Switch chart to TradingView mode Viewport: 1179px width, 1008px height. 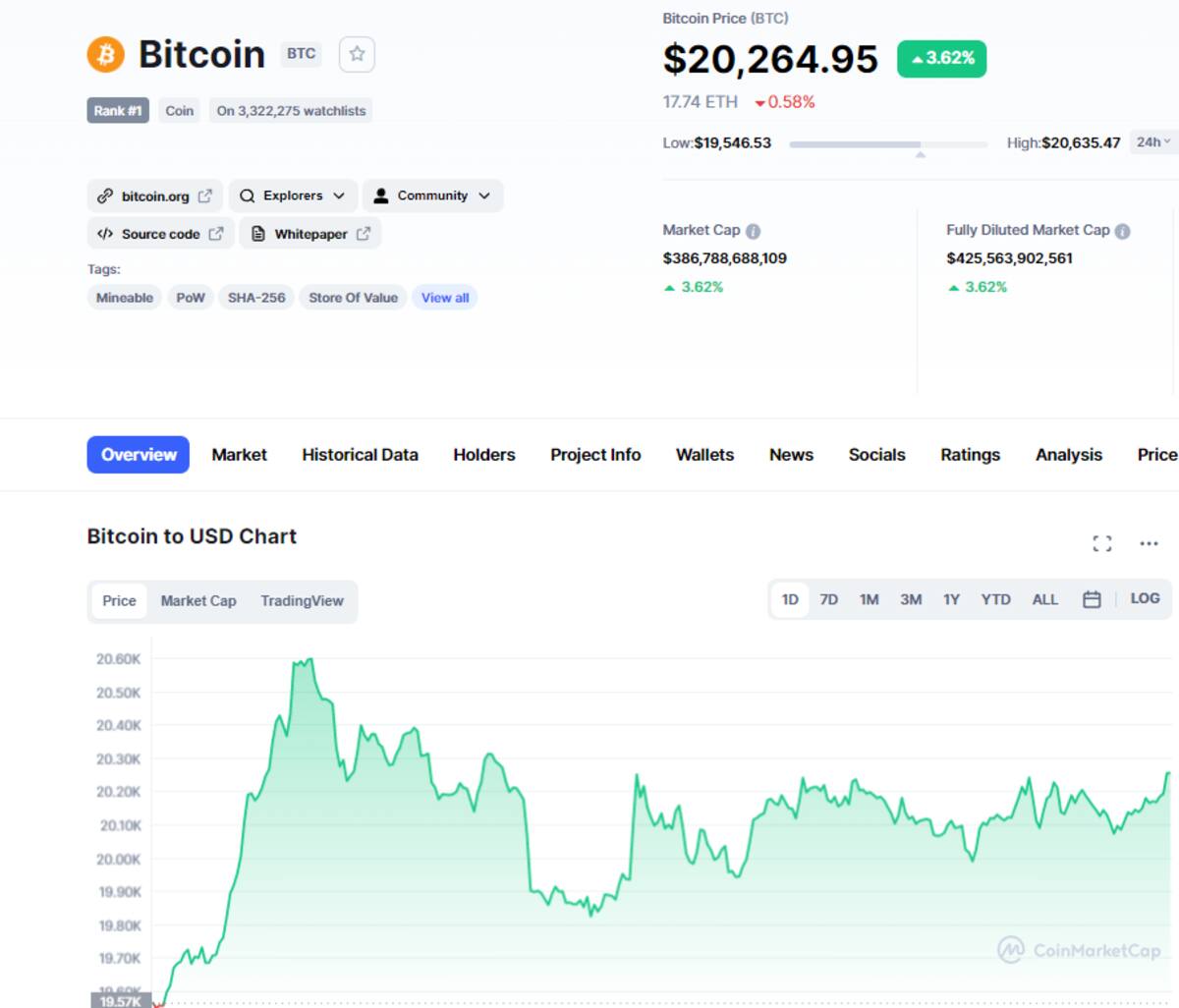302,600
